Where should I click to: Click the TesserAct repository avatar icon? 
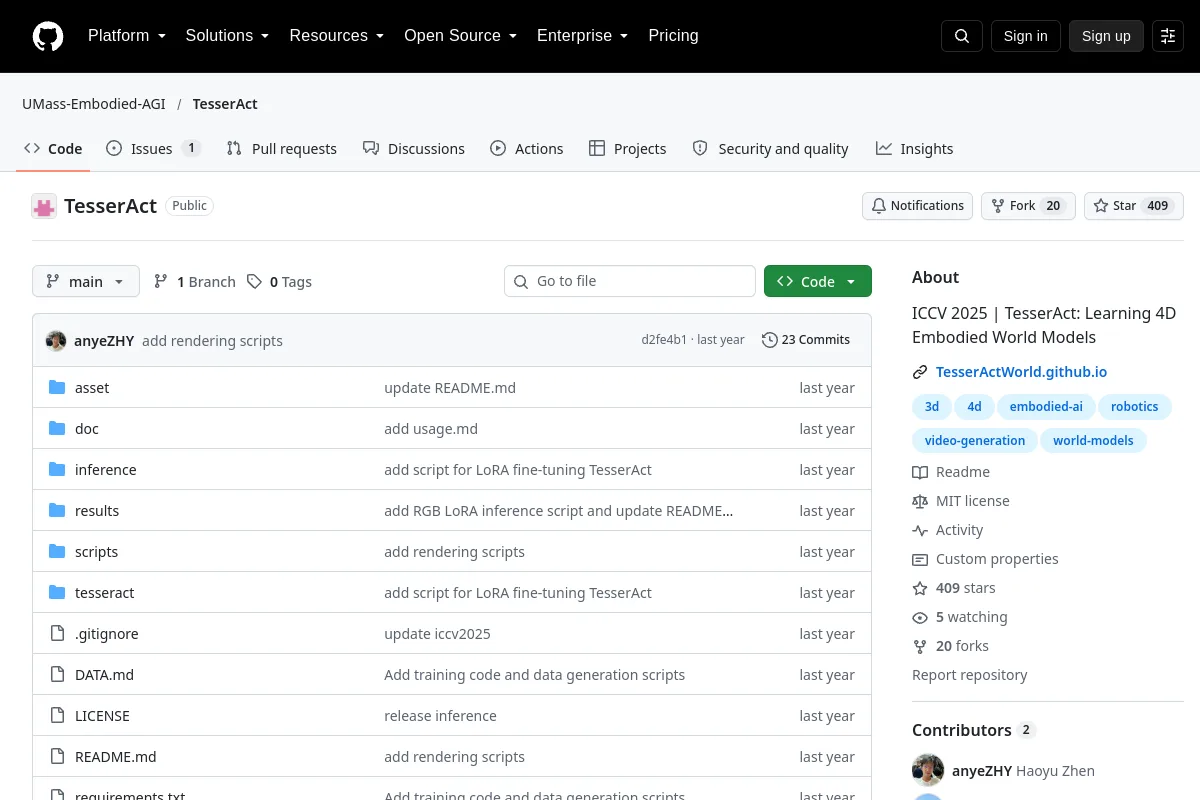44,206
